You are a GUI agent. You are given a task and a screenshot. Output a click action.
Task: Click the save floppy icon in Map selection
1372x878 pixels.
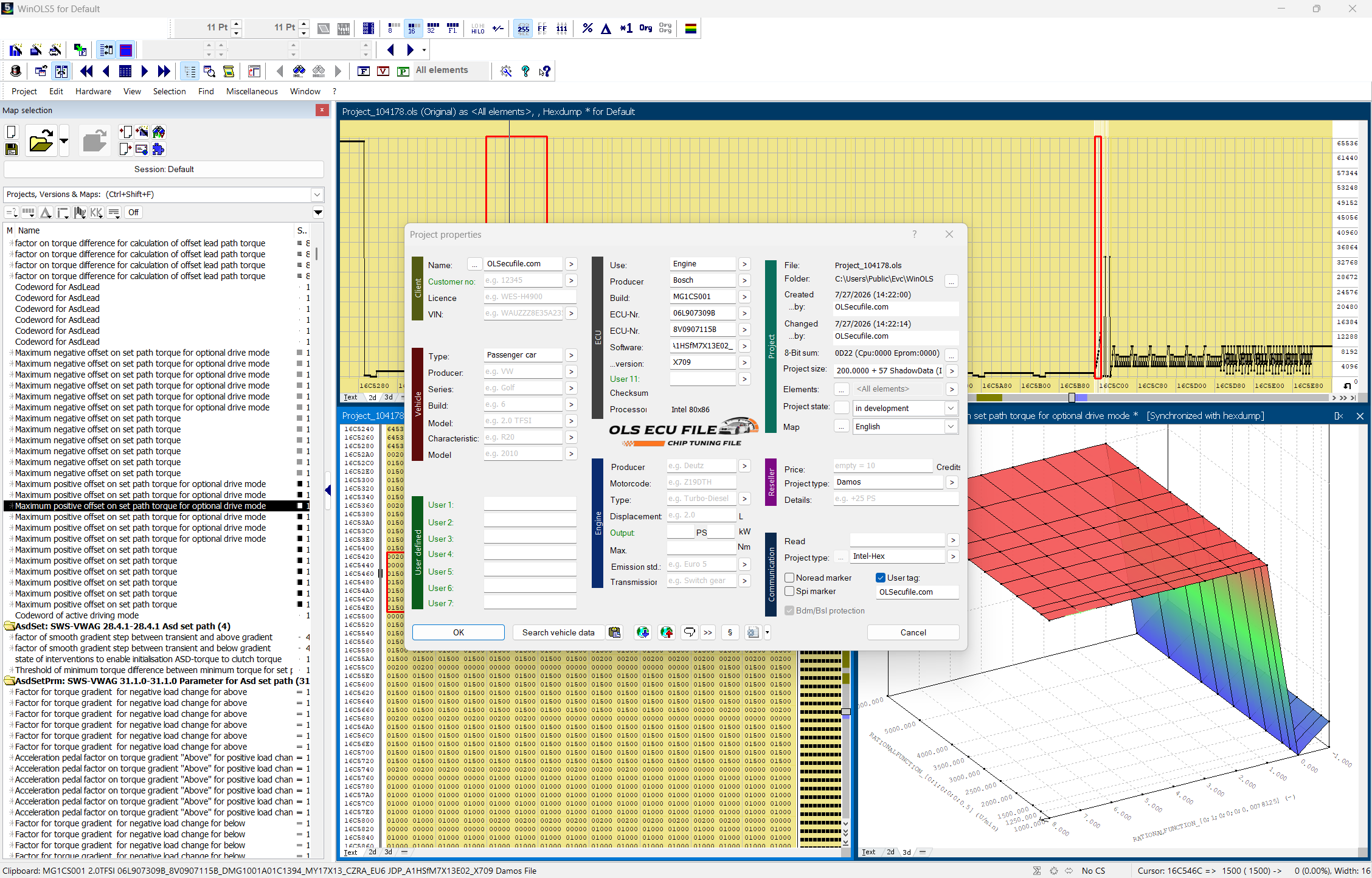coord(12,149)
